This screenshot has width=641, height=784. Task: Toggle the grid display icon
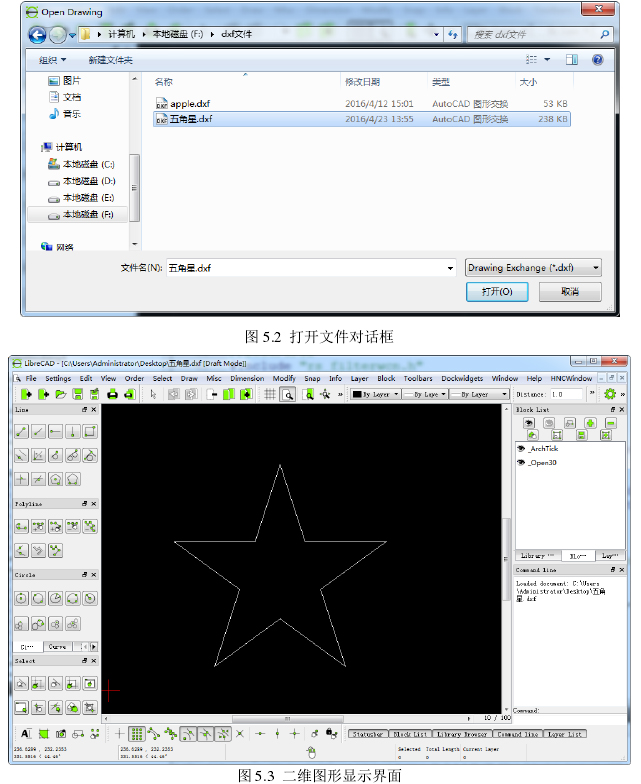[x=269, y=395]
